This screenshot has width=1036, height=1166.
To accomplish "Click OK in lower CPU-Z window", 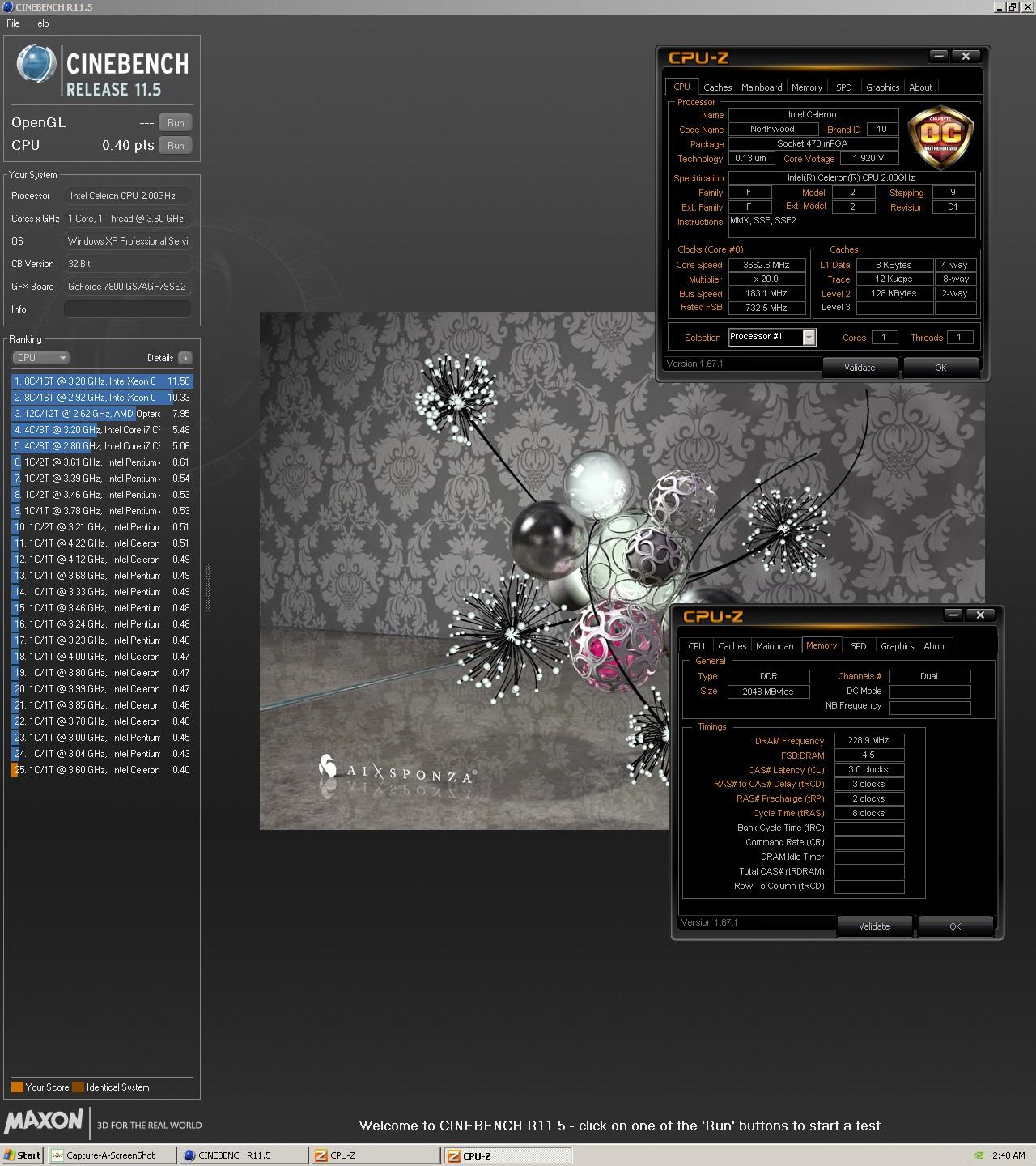I will click(x=955, y=926).
